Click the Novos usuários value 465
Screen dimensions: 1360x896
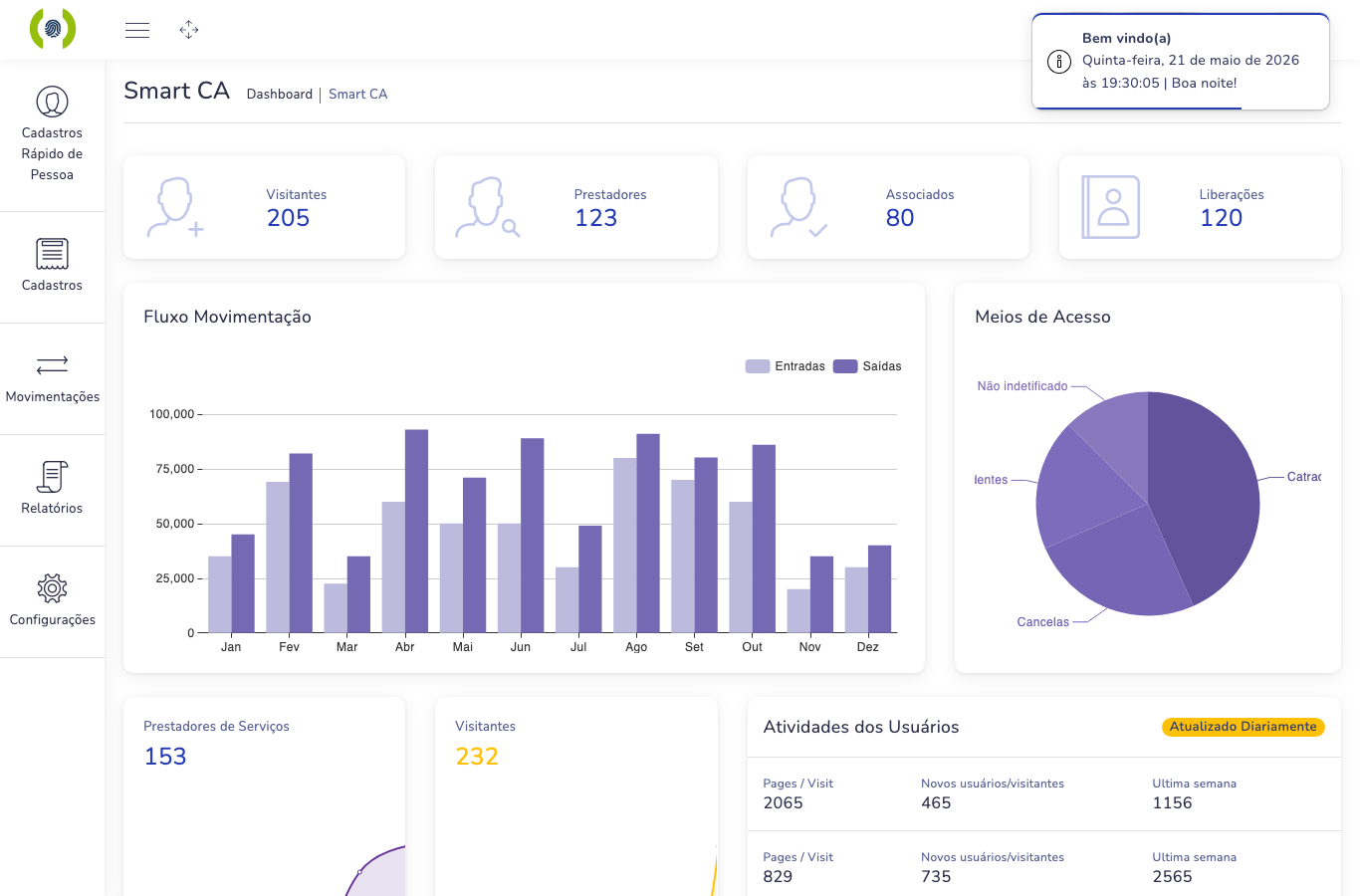pos(936,803)
